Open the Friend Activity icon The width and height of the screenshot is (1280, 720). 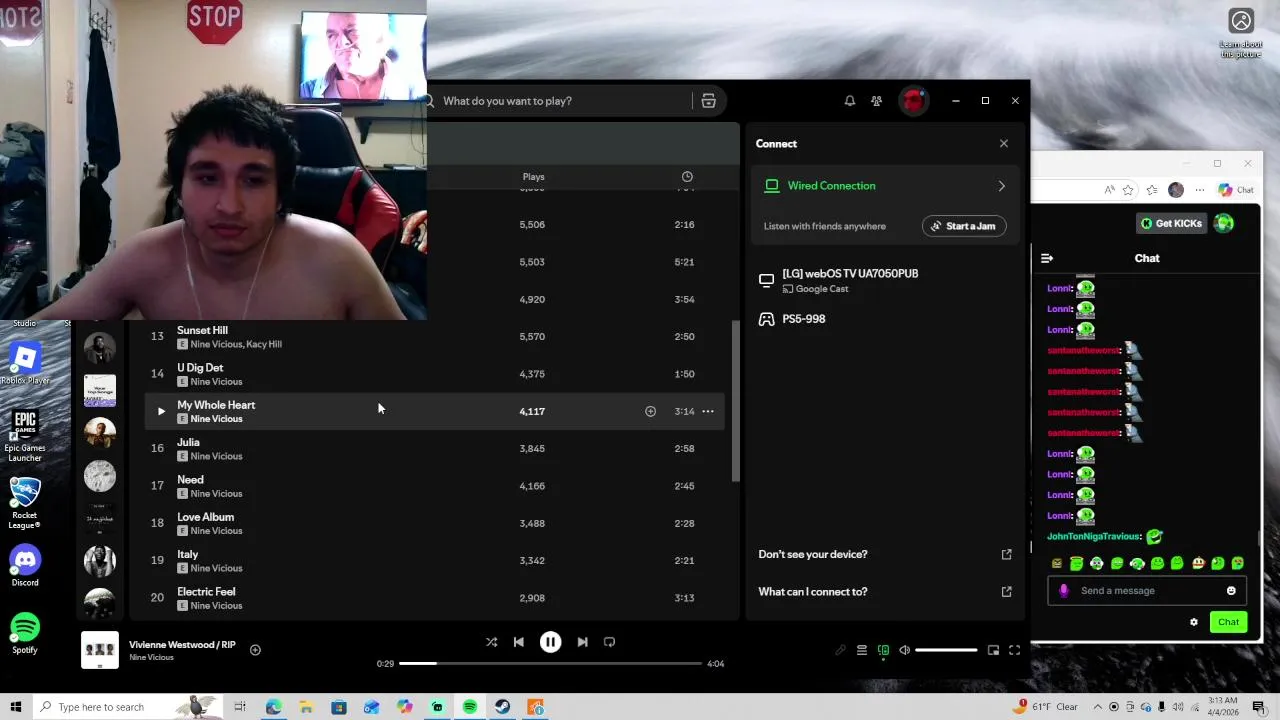click(x=876, y=101)
